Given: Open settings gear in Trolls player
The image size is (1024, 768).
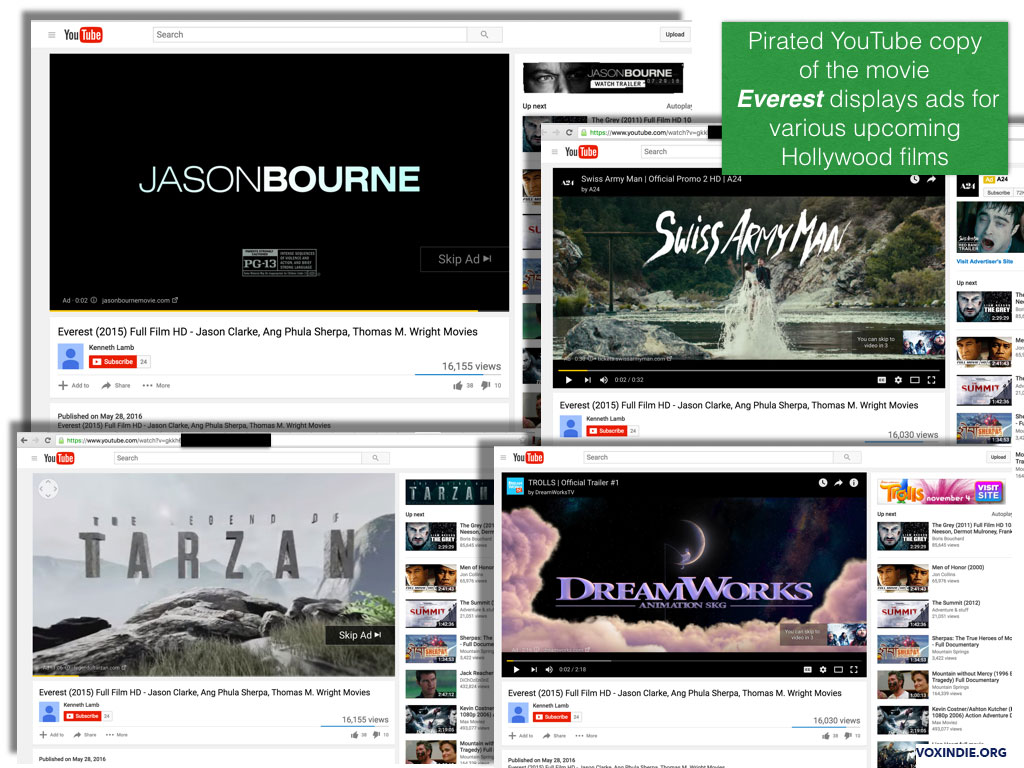Looking at the screenshot, I should click(x=823, y=669).
